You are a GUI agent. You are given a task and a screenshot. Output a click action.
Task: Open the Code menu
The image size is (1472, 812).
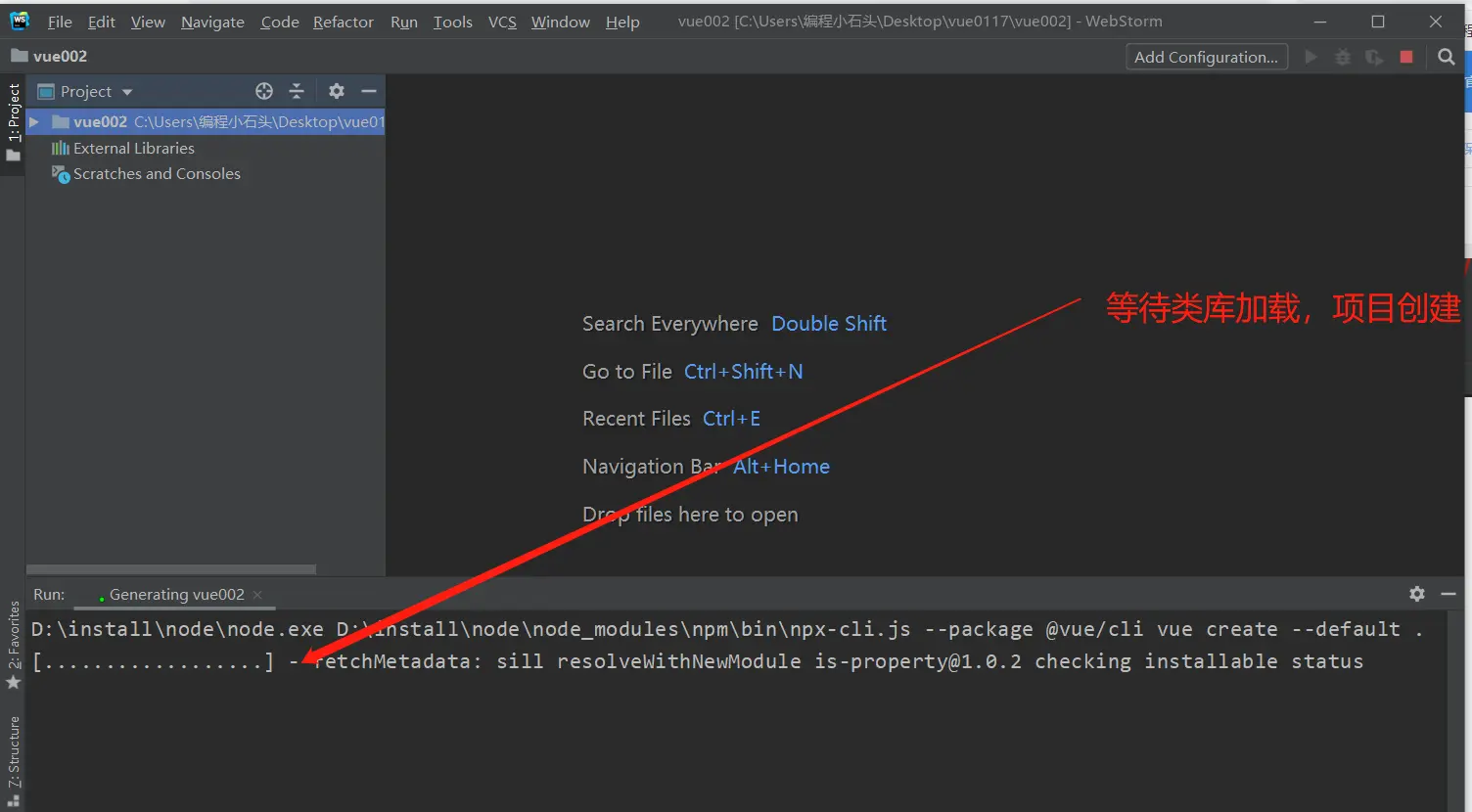[x=280, y=22]
